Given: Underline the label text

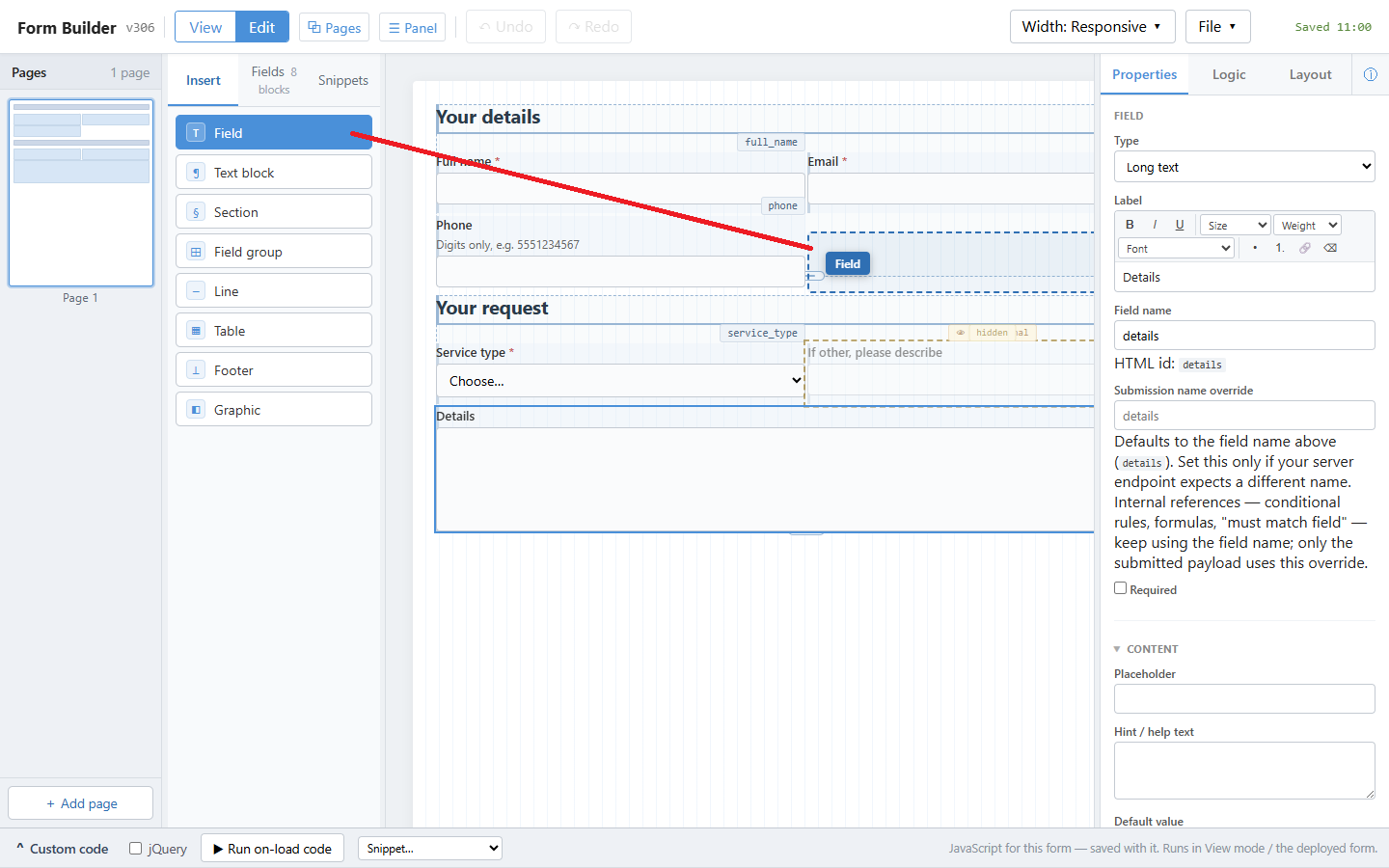Looking at the screenshot, I should pos(1180,225).
